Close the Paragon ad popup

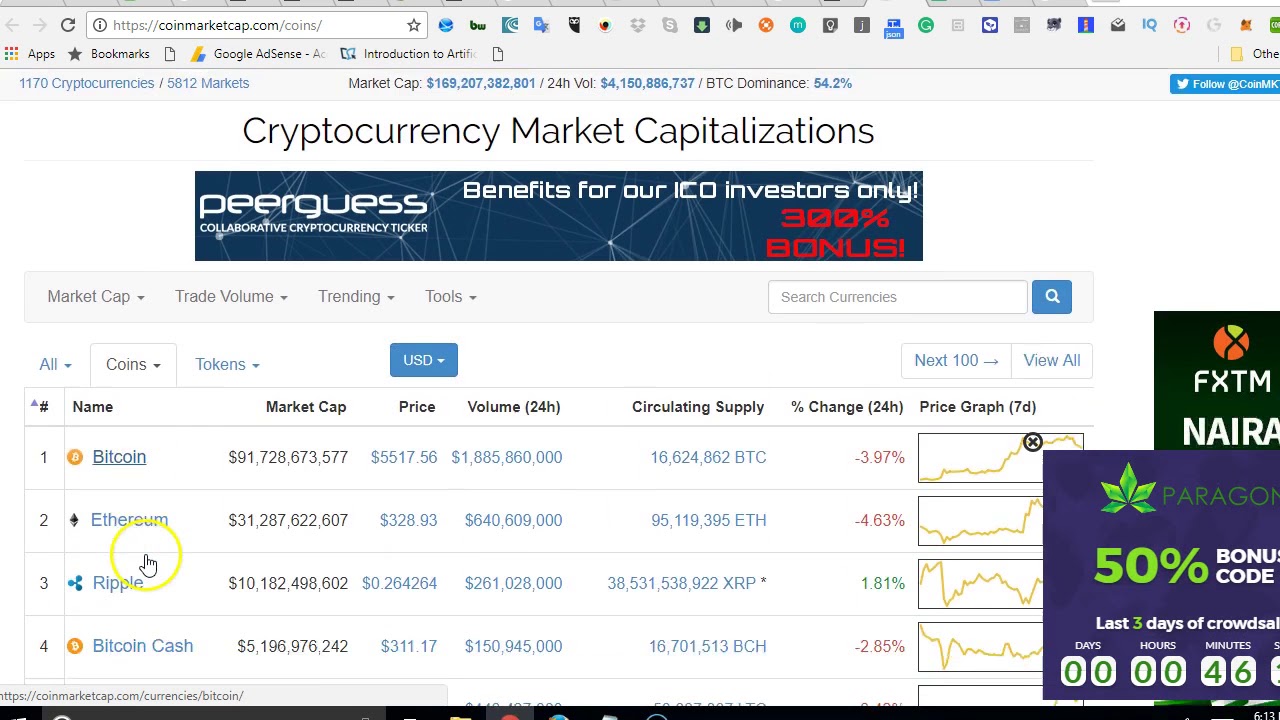(x=1033, y=443)
